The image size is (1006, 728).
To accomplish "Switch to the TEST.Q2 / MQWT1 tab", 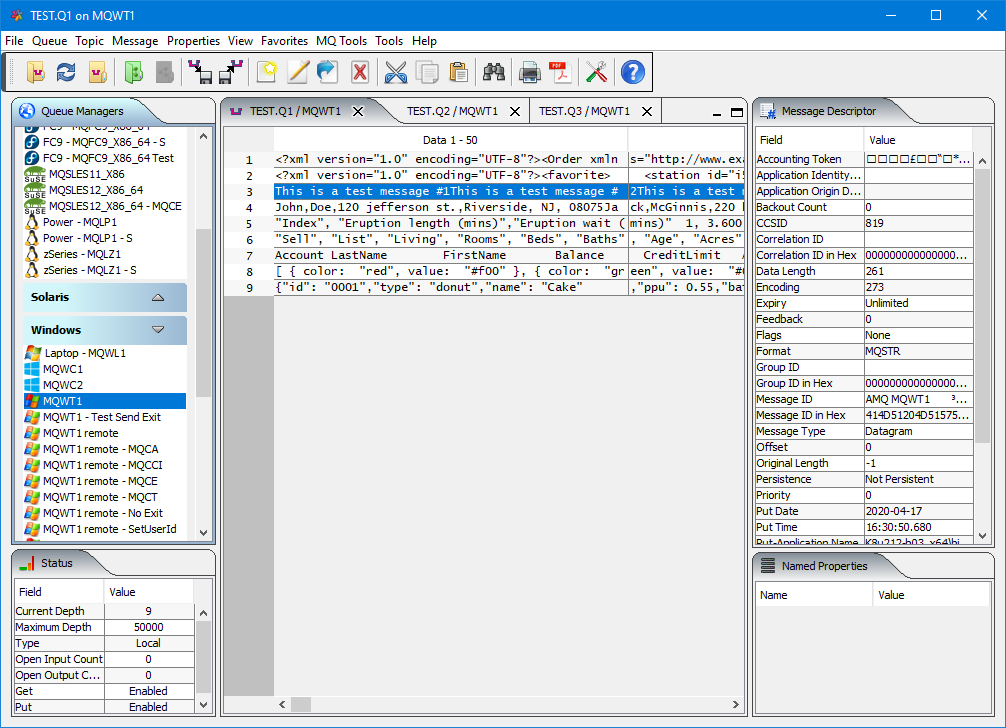I will pyautogui.click(x=452, y=111).
